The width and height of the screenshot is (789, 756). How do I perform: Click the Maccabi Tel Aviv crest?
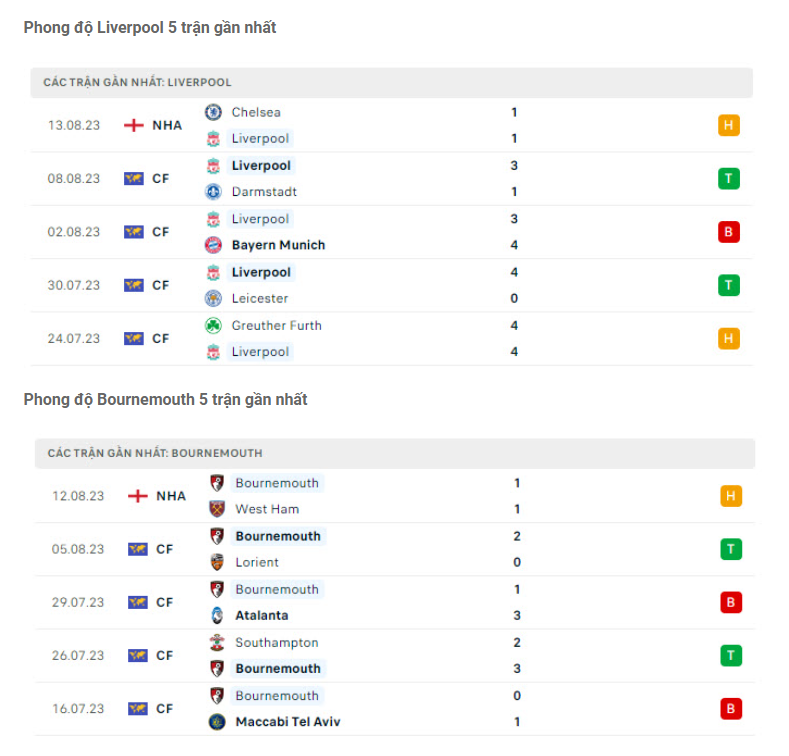point(217,721)
